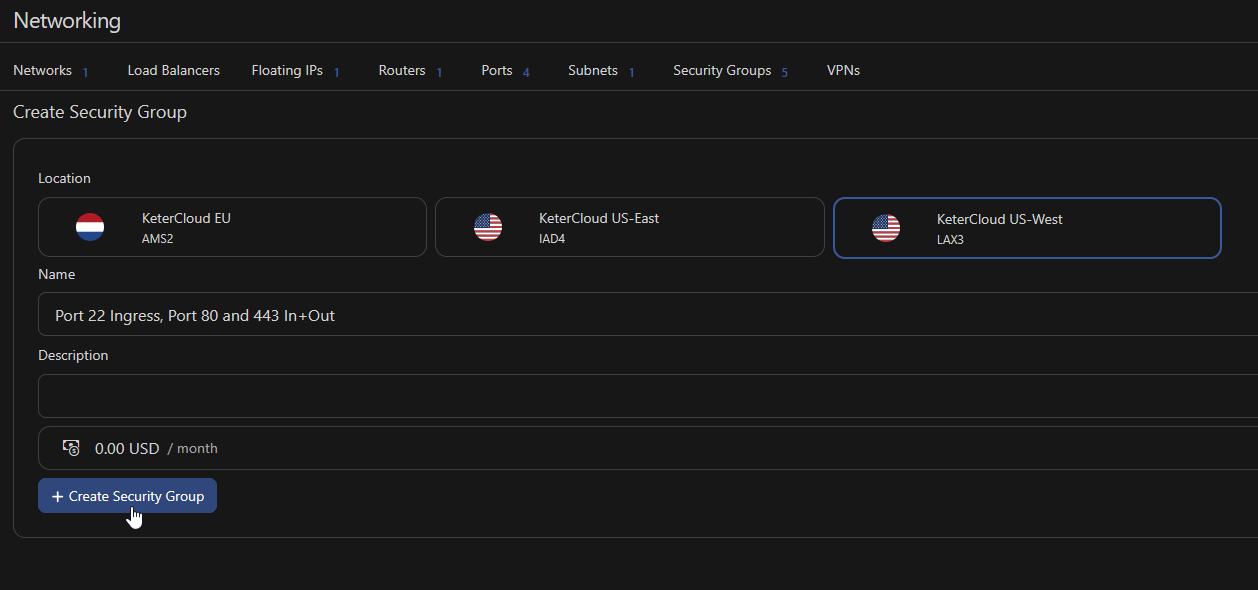Select KeterCloud EU AMS2 location
This screenshot has width=1258, height=590.
[232, 227]
